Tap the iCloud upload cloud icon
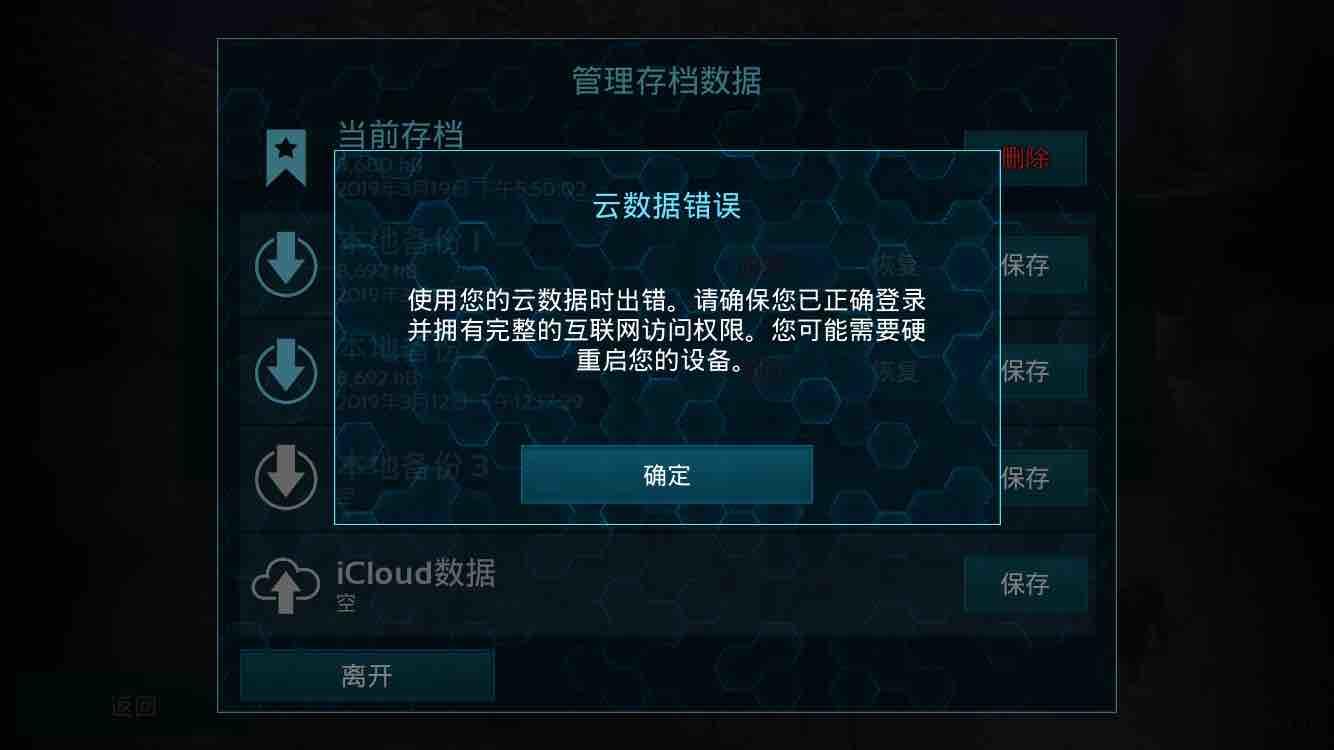The height and width of the screenshot is (750, 1334). [286, 584]
